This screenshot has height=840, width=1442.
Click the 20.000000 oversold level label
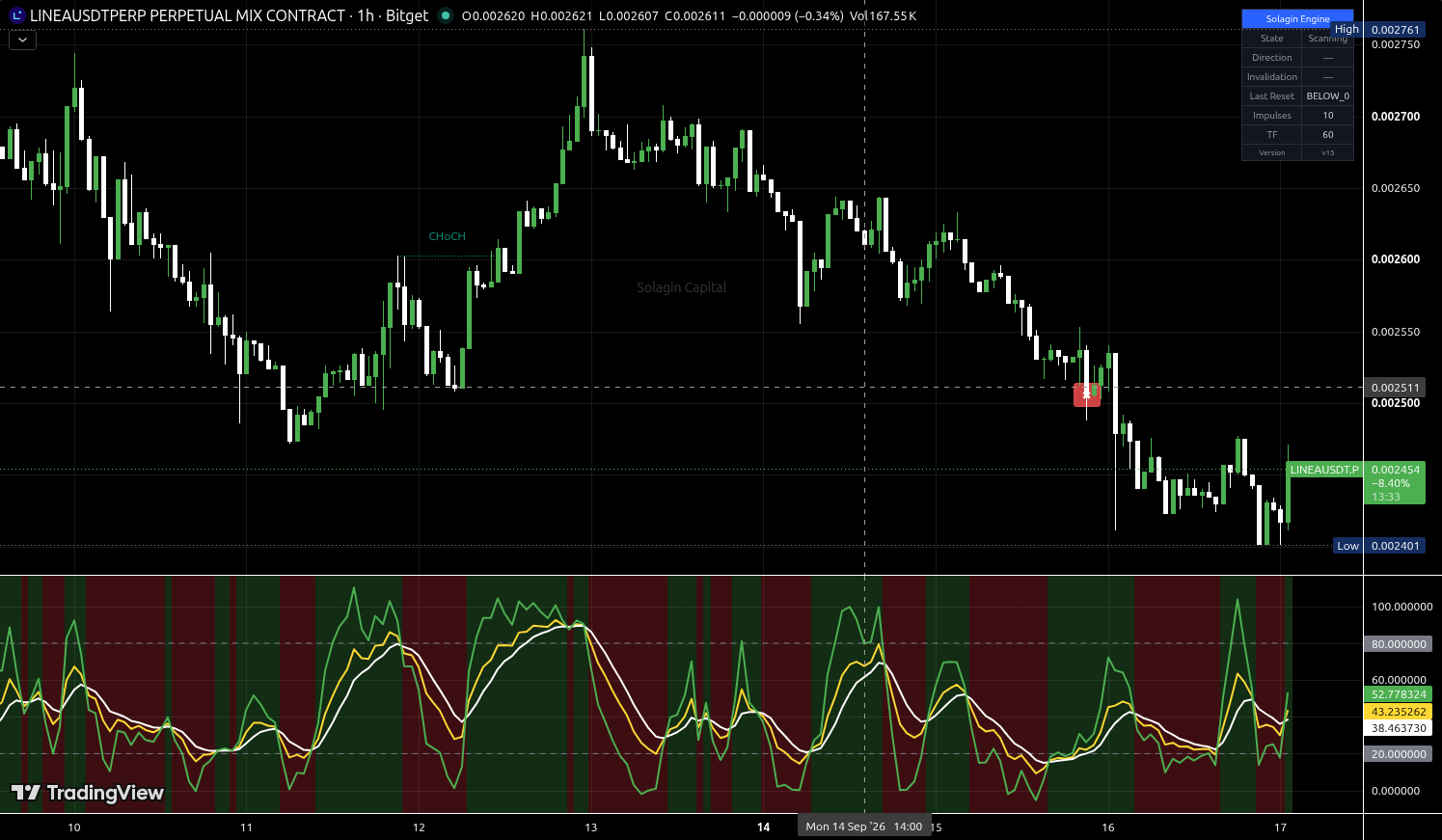coord(1399,754)
